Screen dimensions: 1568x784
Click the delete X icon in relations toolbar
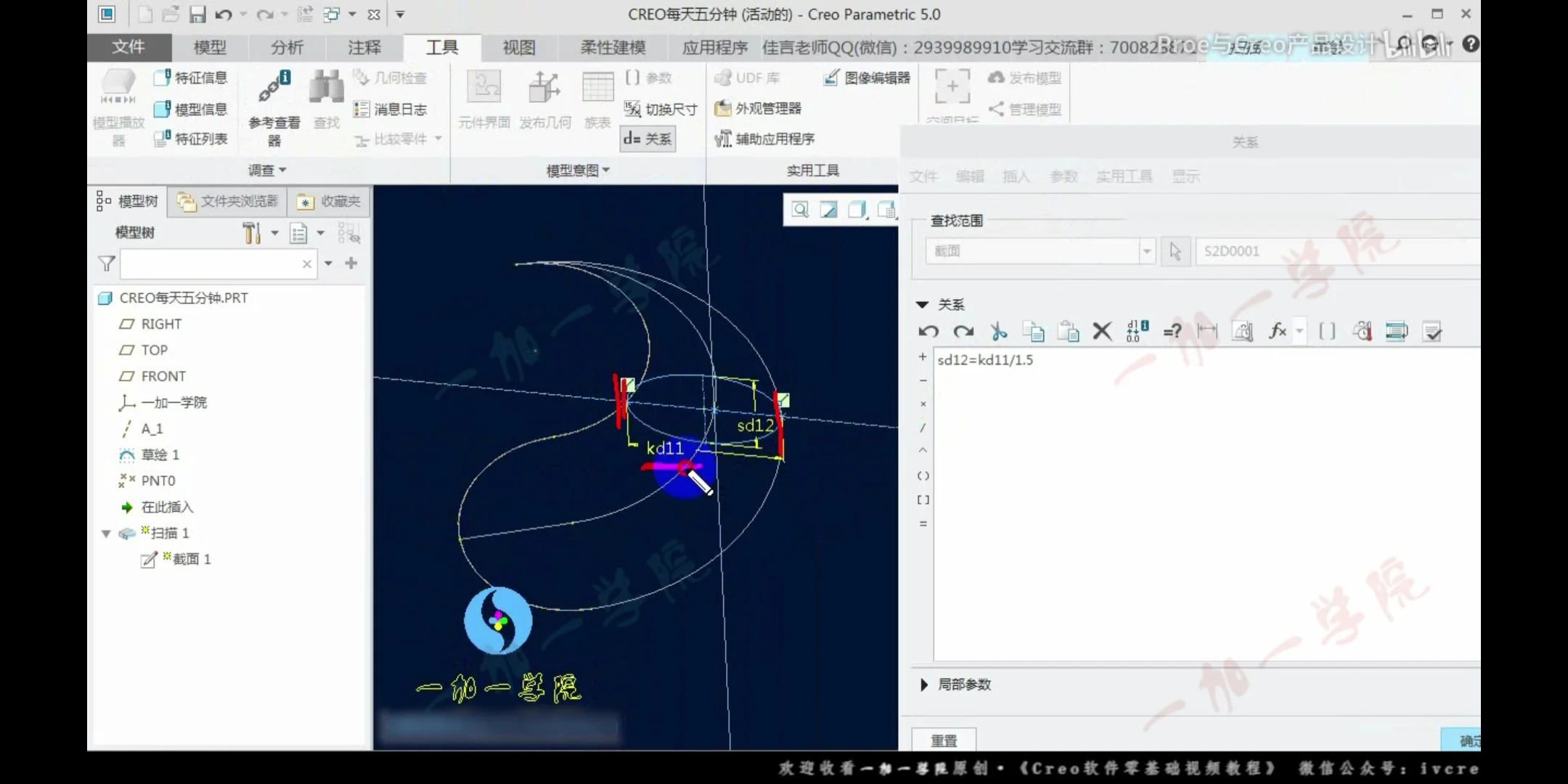tap(1102, 332)
